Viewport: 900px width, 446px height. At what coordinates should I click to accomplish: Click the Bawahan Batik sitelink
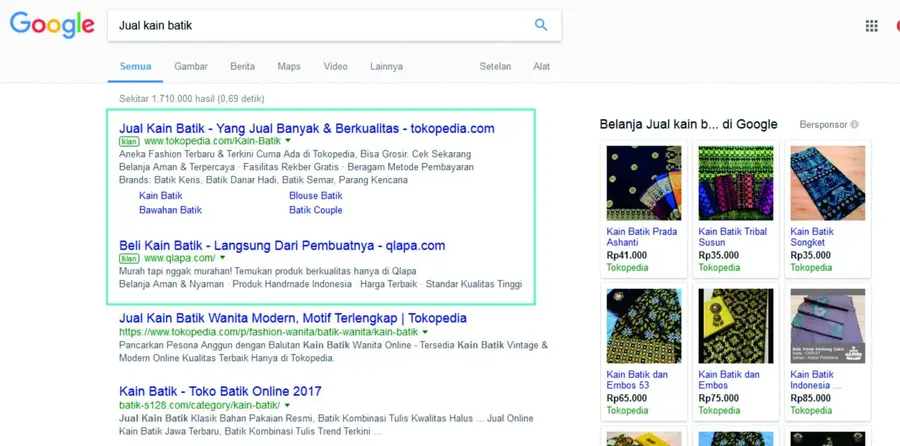(x=170, y=210)
